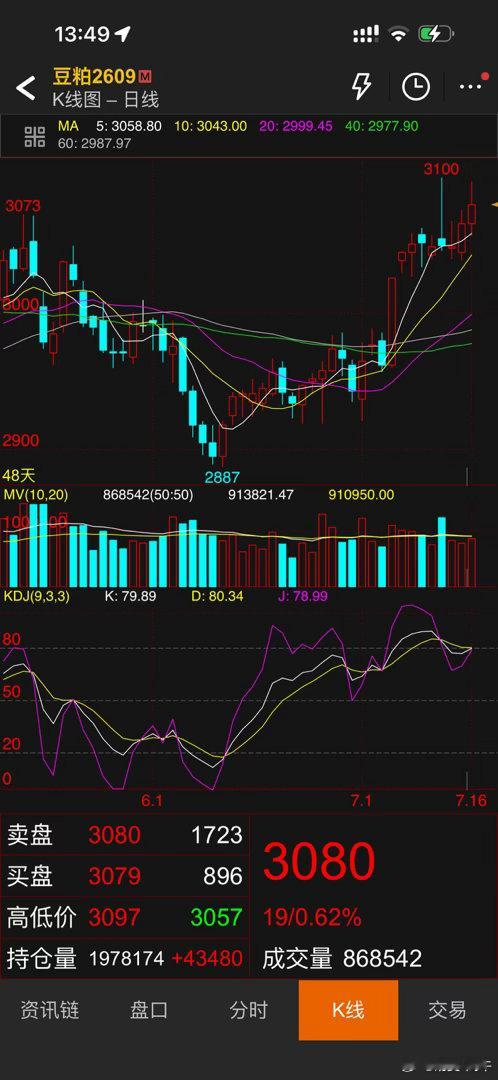The height and width of the screenshot is (1080, 498).
Task: Open the 资讯链 tab
Action: point(50,1010)
